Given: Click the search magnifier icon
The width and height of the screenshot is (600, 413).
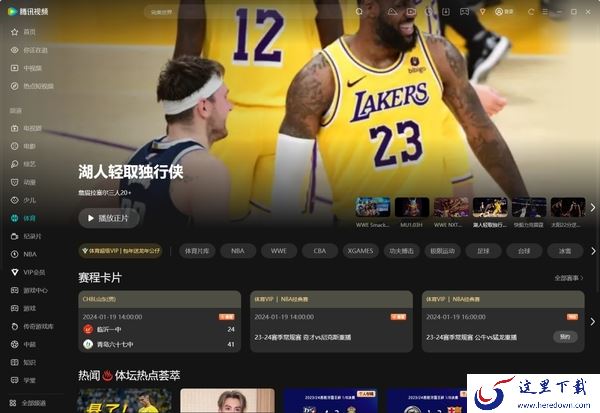Looking at the screenshot, I should point(359,12).
